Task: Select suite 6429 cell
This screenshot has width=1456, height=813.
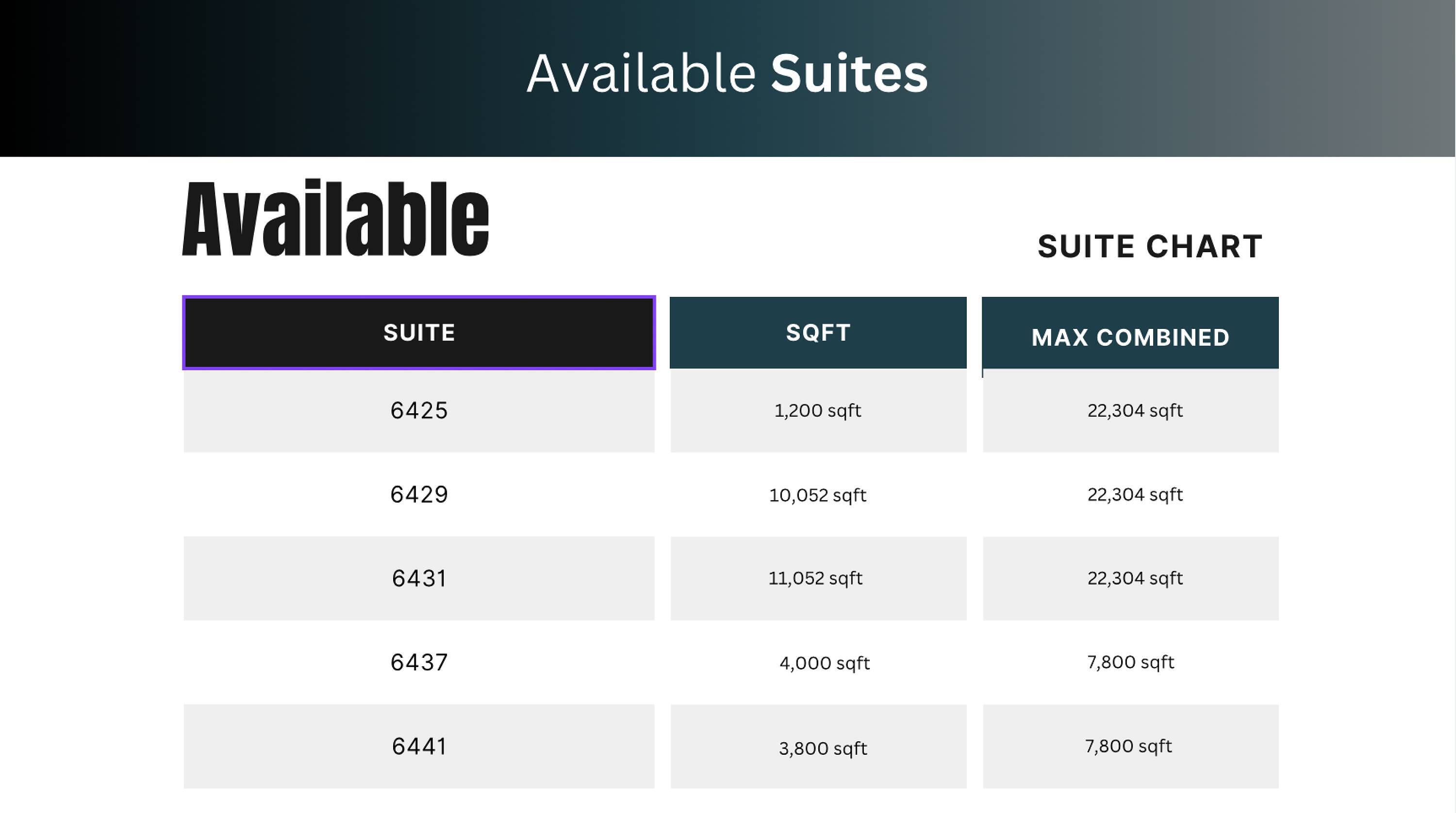Action: (419, 495)
